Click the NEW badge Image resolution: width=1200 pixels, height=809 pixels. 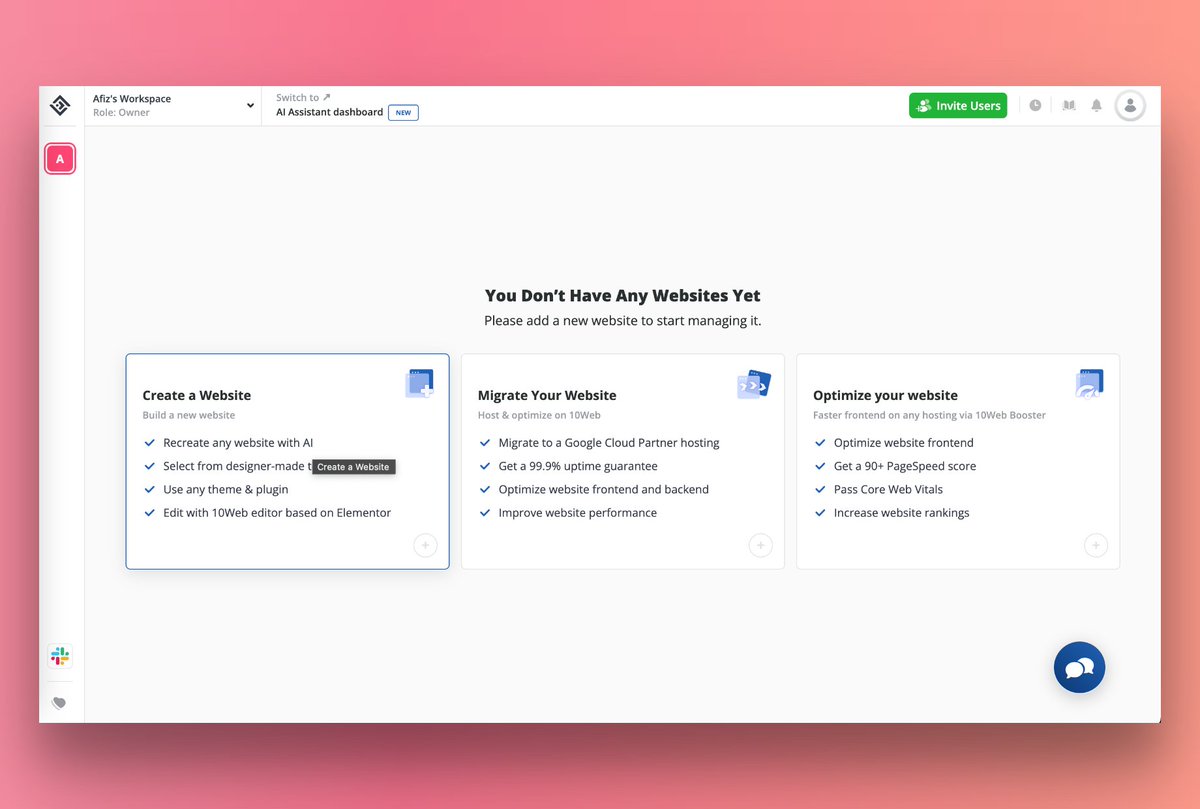click(x=403, y=113)
